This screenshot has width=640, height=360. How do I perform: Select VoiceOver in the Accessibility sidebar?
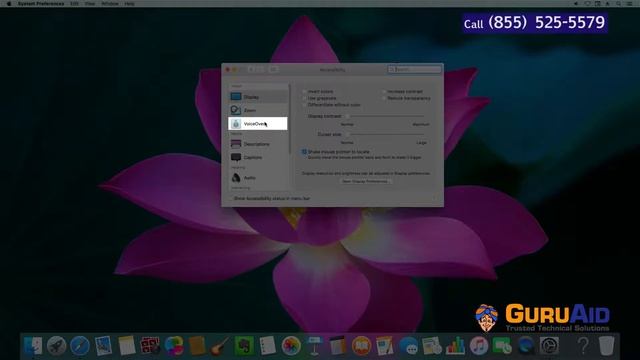click(x=258, y=124)
